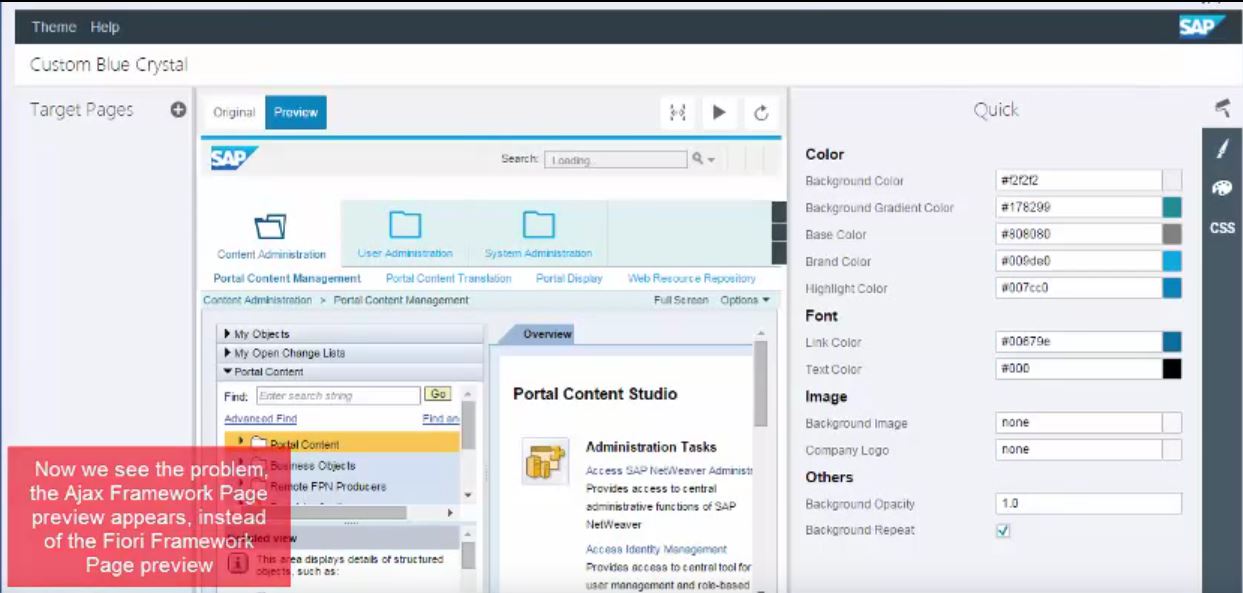The width and height of the screenshot is (1243, 593).
Task: Click the Full Screen link
Action: [681, 300]
